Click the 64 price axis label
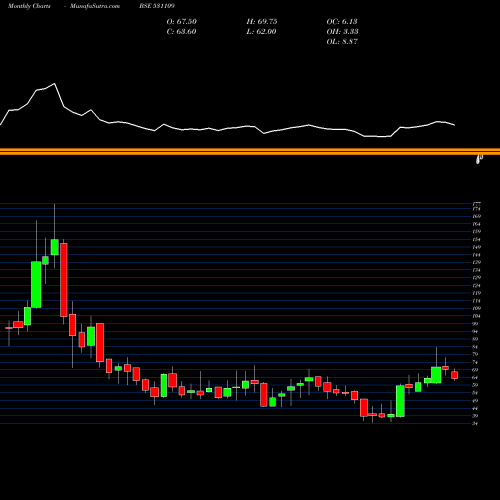This screenshot has width=500, height=500. coord(475,377)
